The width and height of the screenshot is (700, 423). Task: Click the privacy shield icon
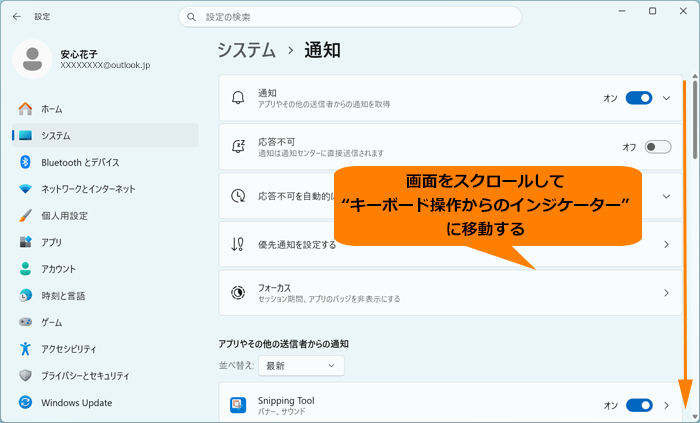coord(25,375)
